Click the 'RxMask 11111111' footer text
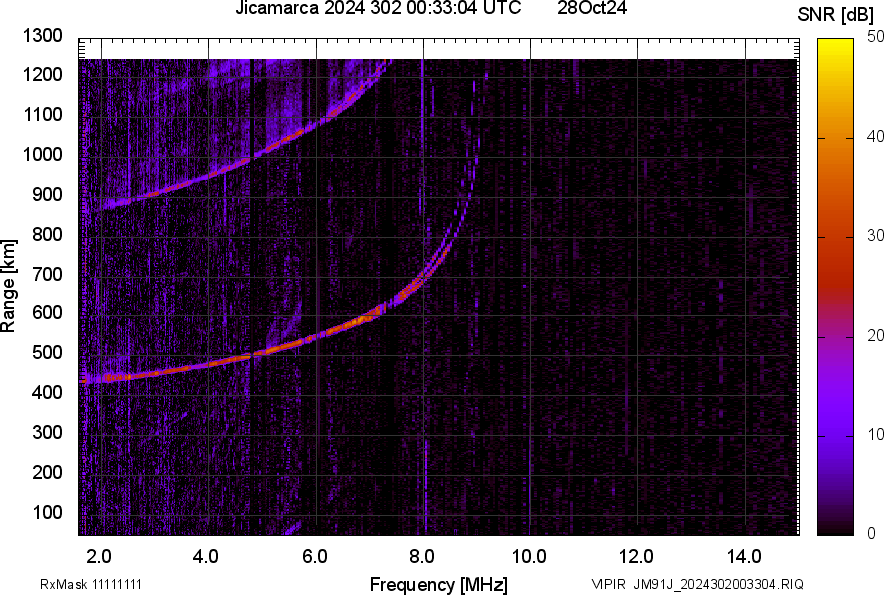 pyautogui.click(x=91, y=584)
